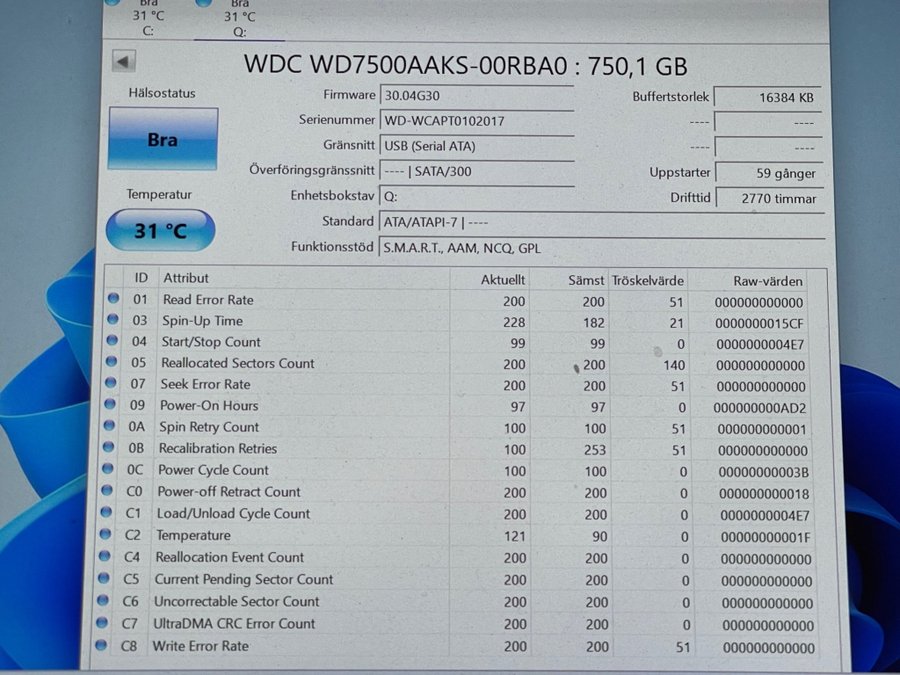This screenshot has width=900, height=675.
Task: Click the status orb beside Spin-Up Time
Action: point(113,320)
